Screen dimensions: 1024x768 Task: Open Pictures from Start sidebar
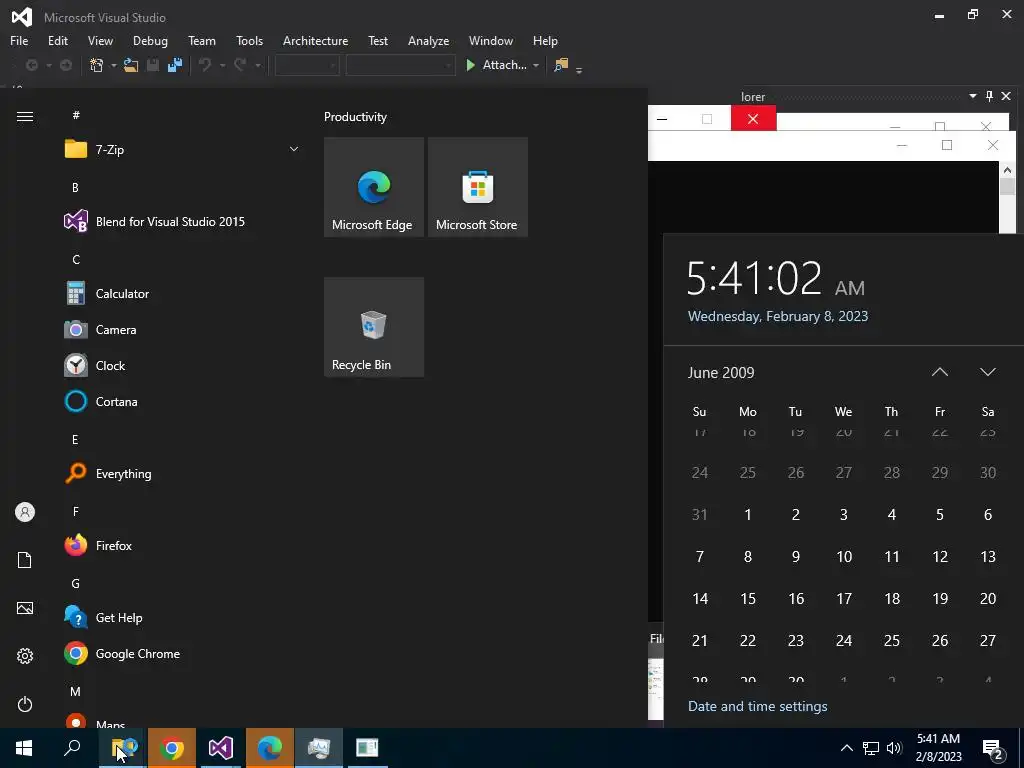click(x=25, y=608)
